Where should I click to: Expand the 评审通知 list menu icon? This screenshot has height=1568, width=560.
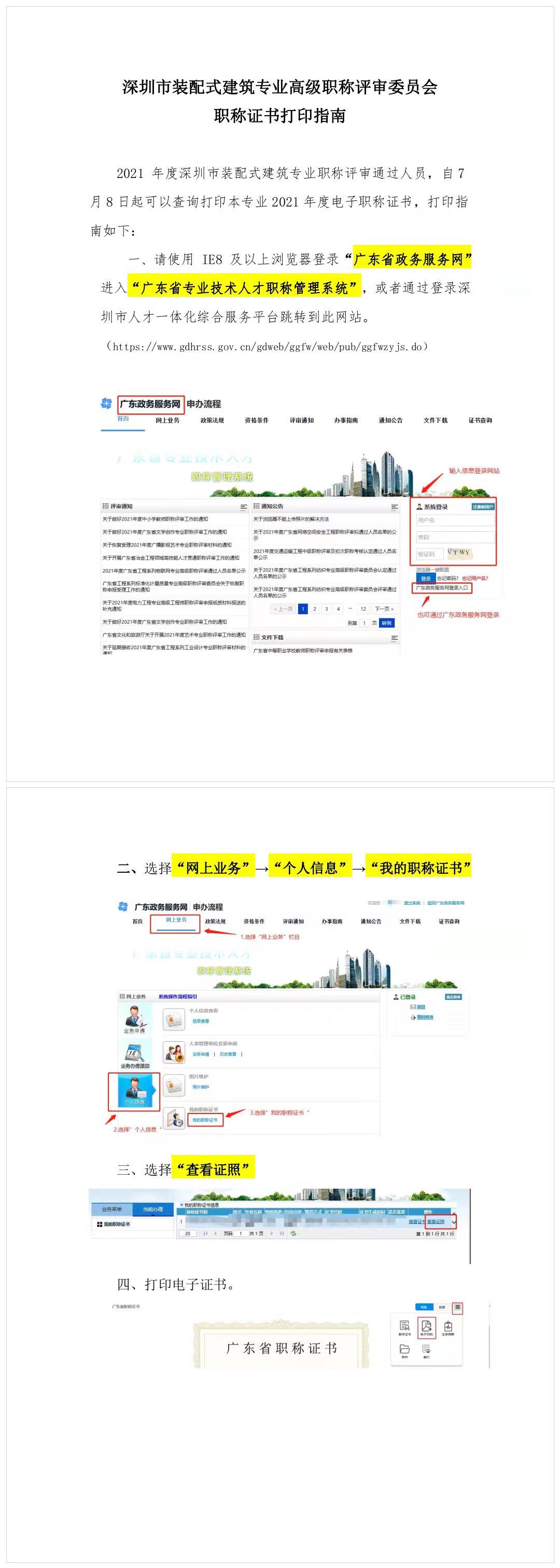point(243,506)
